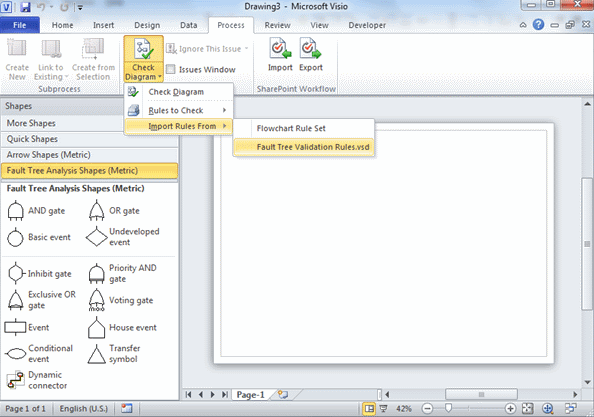Click the horizontal scrollbar thumb
594x417 pixels.
[x=481, y=395]
